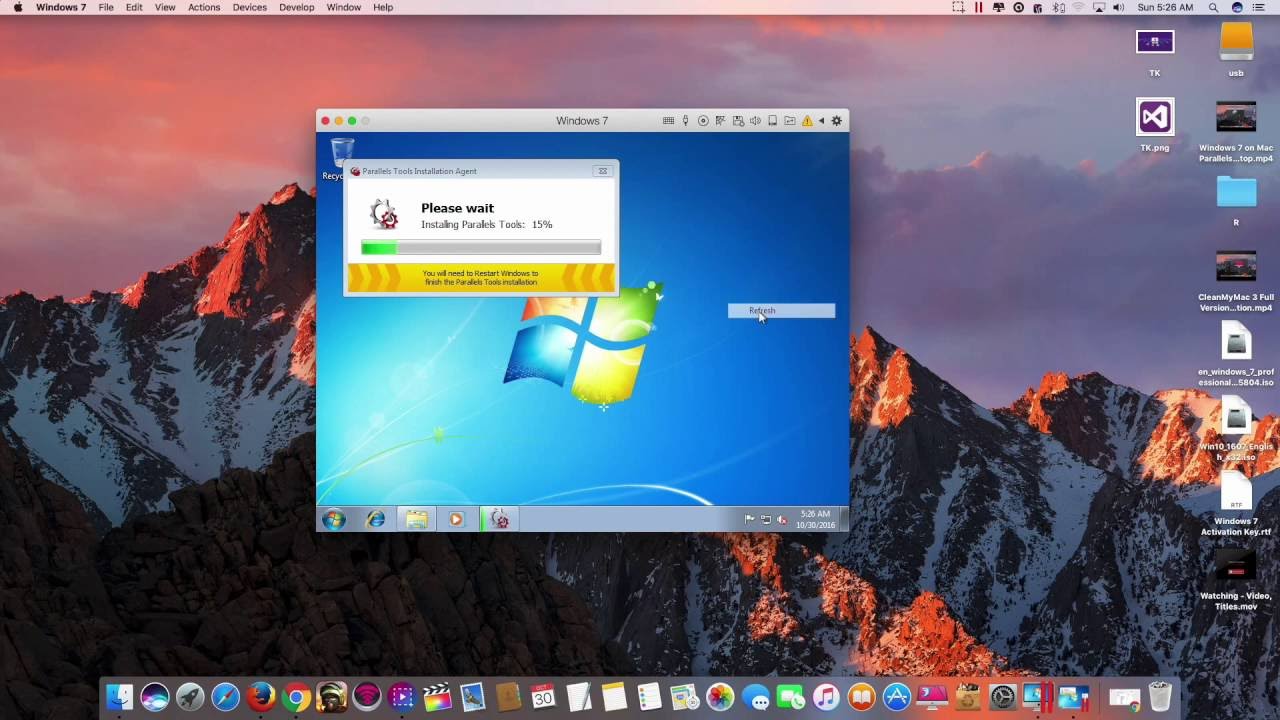1280x720 pixels.
Task: Open Calendar in the Dock
Action: pos(543,697)
